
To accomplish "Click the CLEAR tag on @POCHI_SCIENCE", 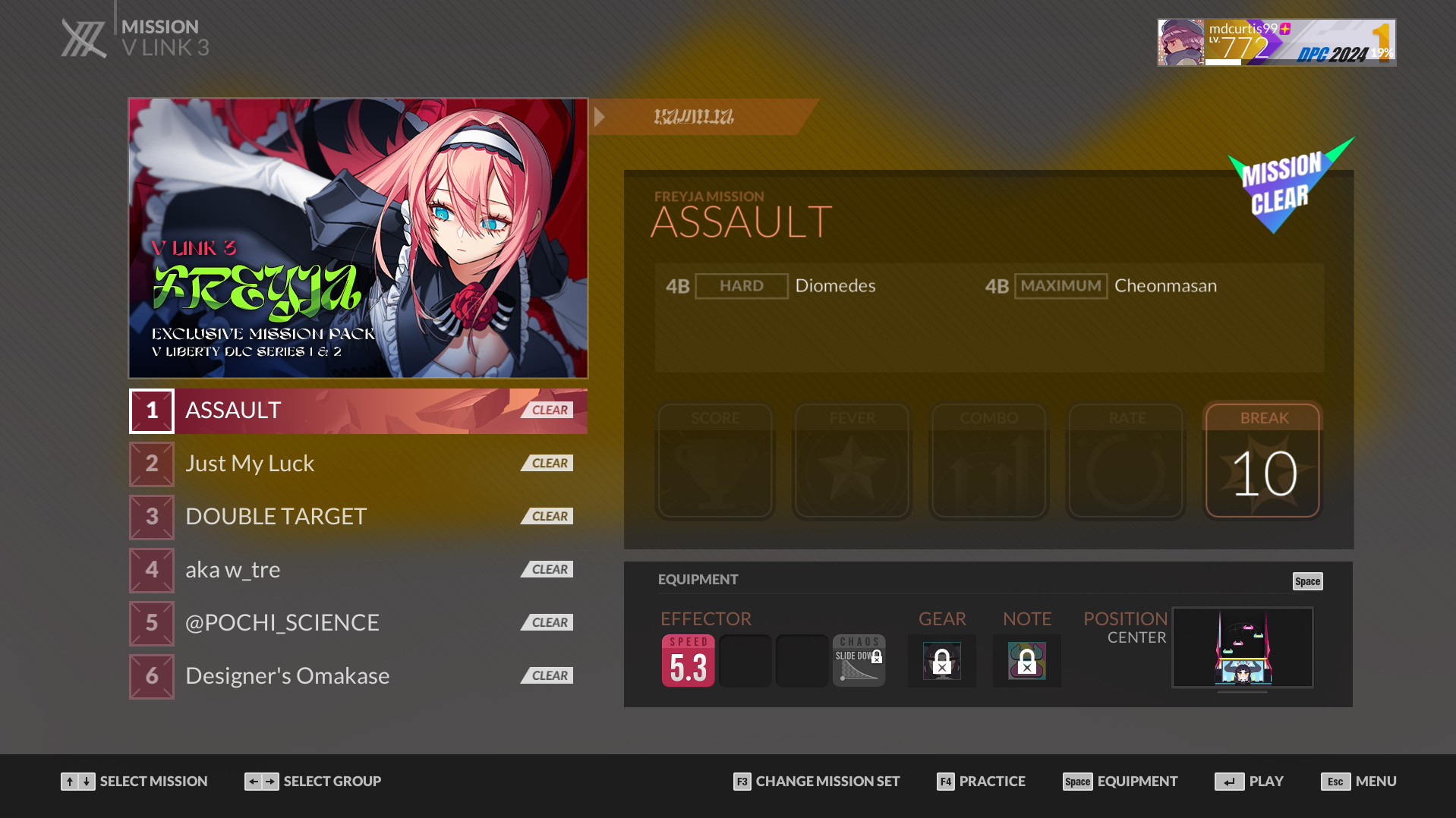I will pyautogui.click(x=547, y=622).
